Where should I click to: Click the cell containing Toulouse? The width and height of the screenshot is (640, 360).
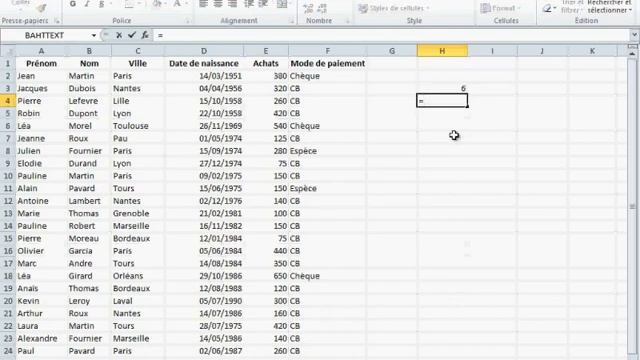point(138,126)
